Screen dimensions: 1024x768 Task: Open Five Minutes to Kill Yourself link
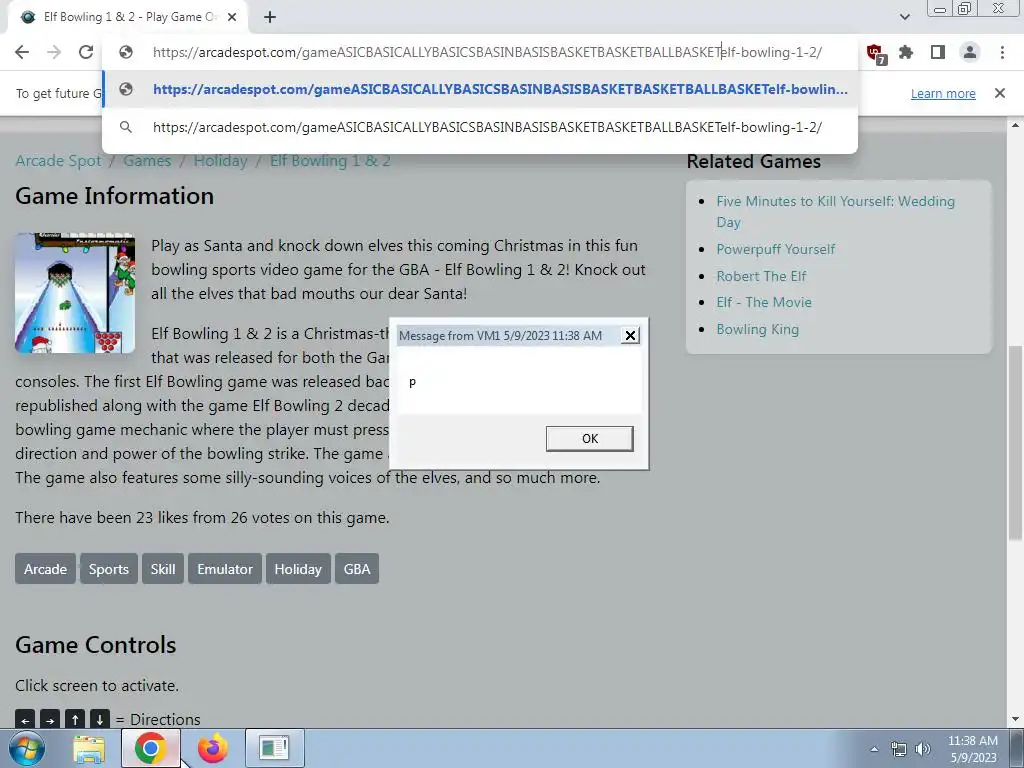click(x=835, y=212)
